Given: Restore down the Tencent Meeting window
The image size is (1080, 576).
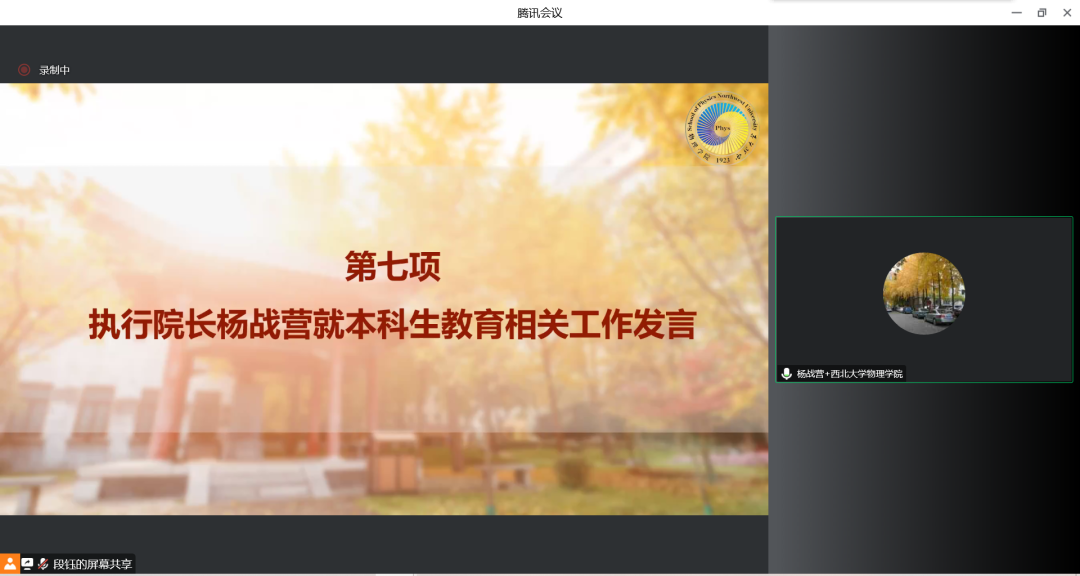Looking at the screenshot, I should 1041,13.
